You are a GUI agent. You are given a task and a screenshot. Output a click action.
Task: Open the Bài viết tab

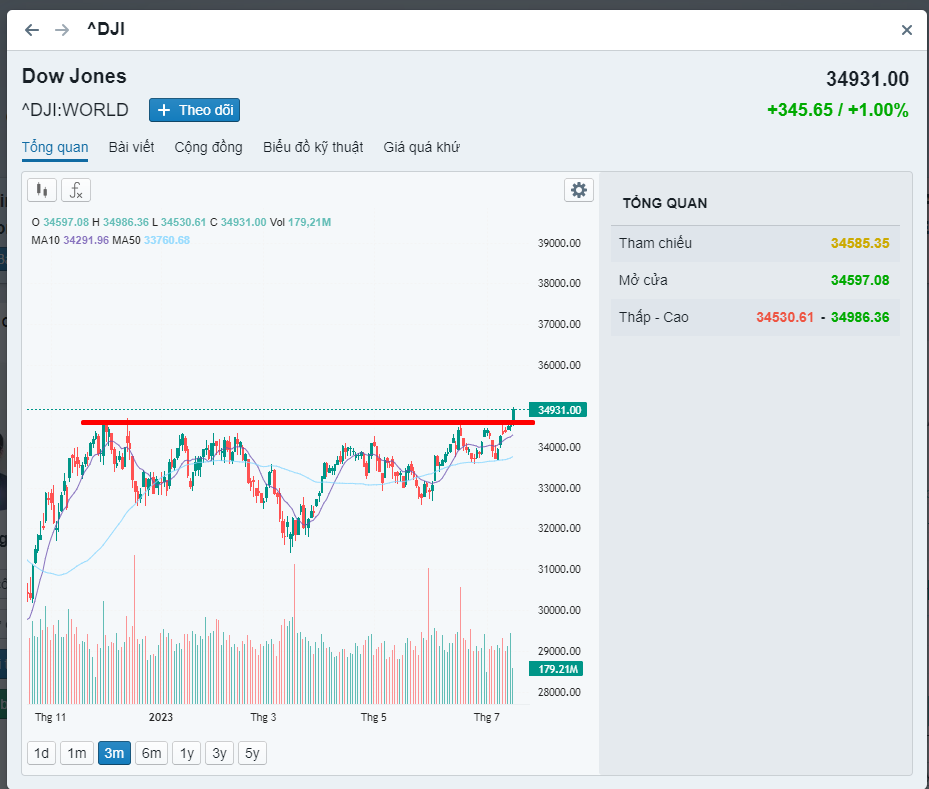[x=131, y=147]
